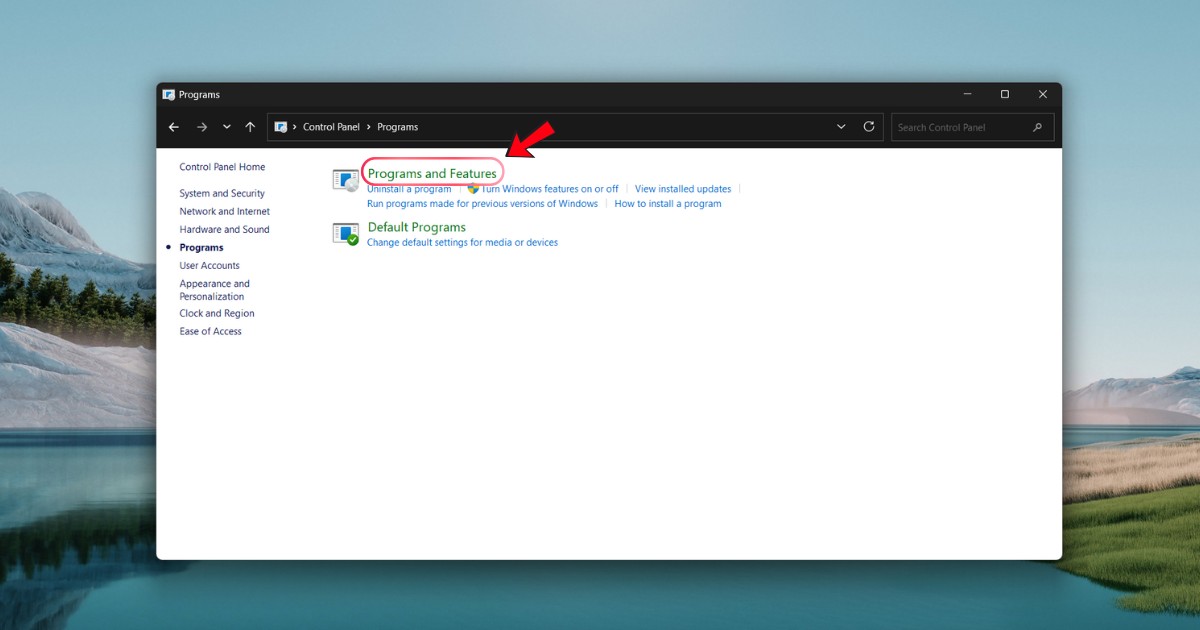Image resolution: width=1200 pixels, height=630 pixels.
Task: Open Control Panel Home link
Action: (222, 167)
